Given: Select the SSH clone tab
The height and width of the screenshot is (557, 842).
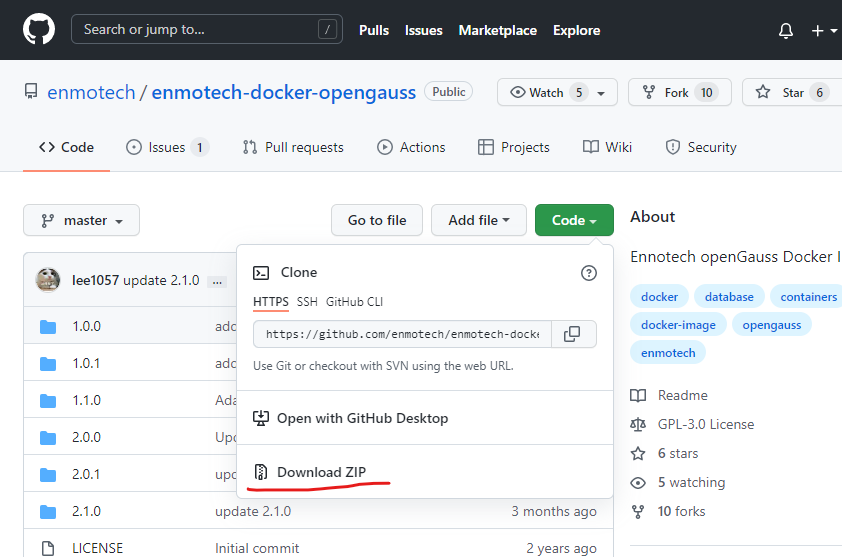Looking at the screenshot, I should tap(307, 302).
